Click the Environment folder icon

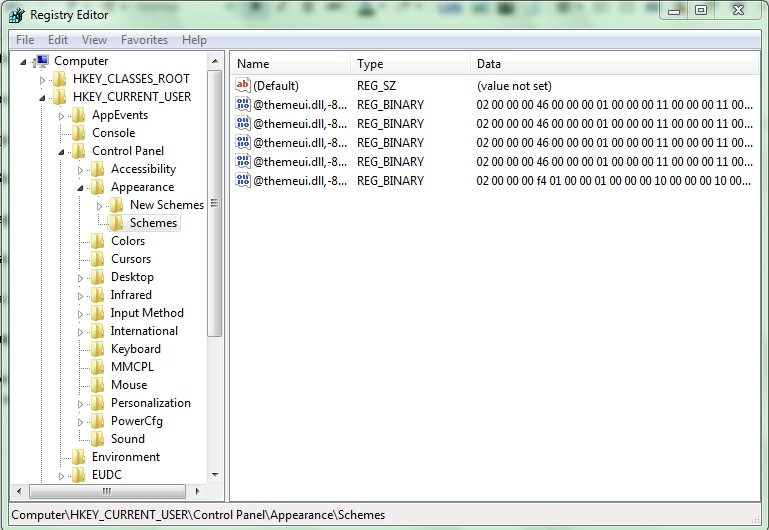coord(78,457)
